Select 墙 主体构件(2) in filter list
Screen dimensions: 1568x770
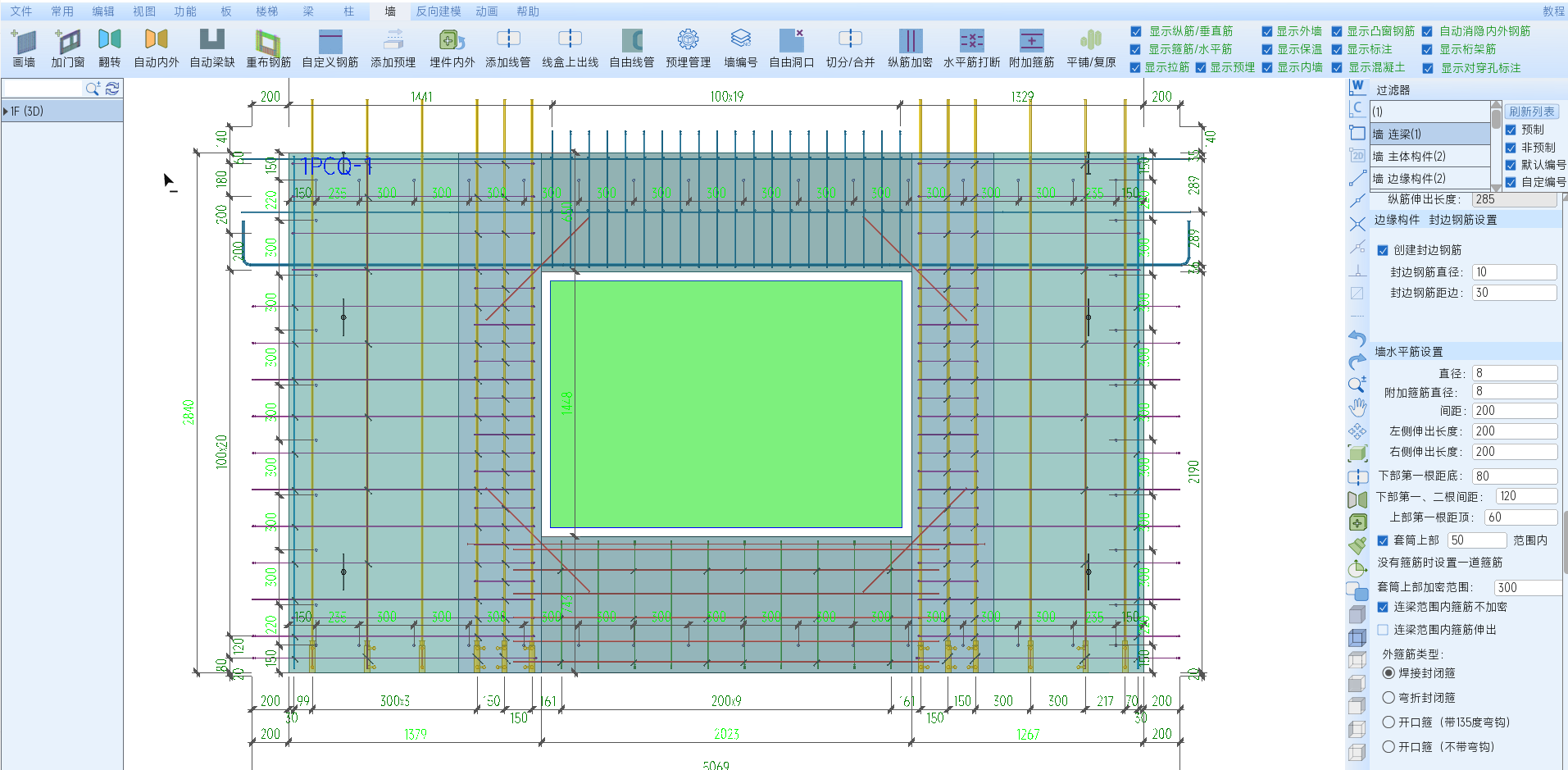[1429, 157]
